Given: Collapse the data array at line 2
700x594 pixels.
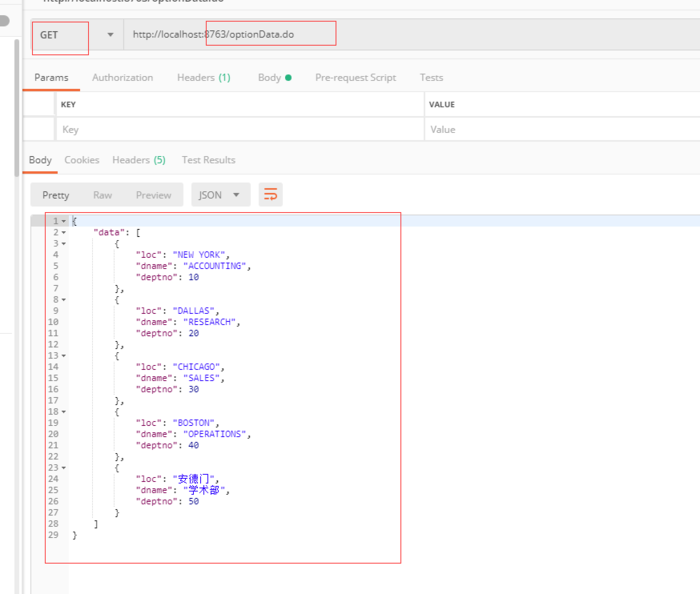Looking at the screenshot, I should (x=64, y=233).
